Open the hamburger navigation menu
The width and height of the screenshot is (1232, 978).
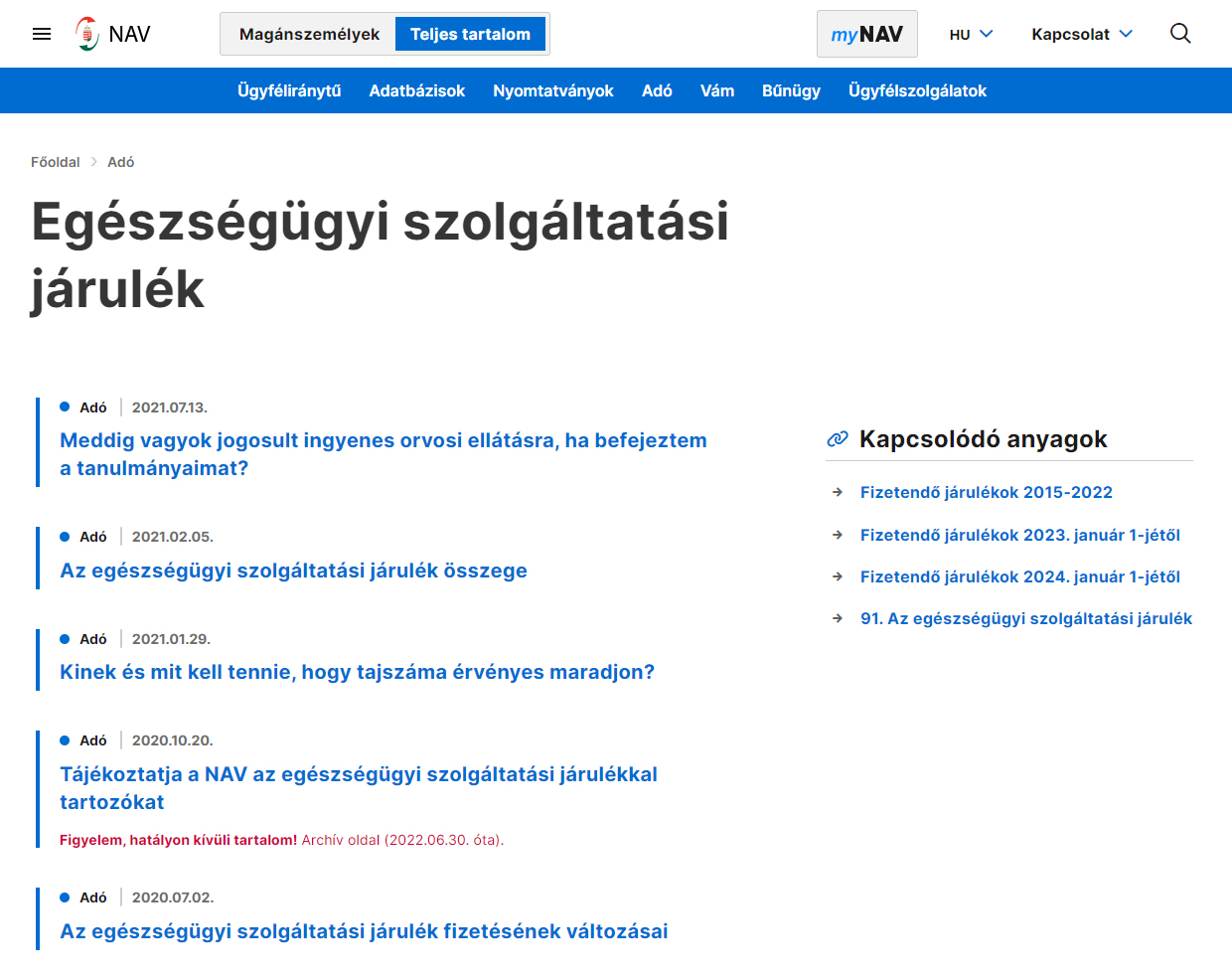[x=41, y=33]
